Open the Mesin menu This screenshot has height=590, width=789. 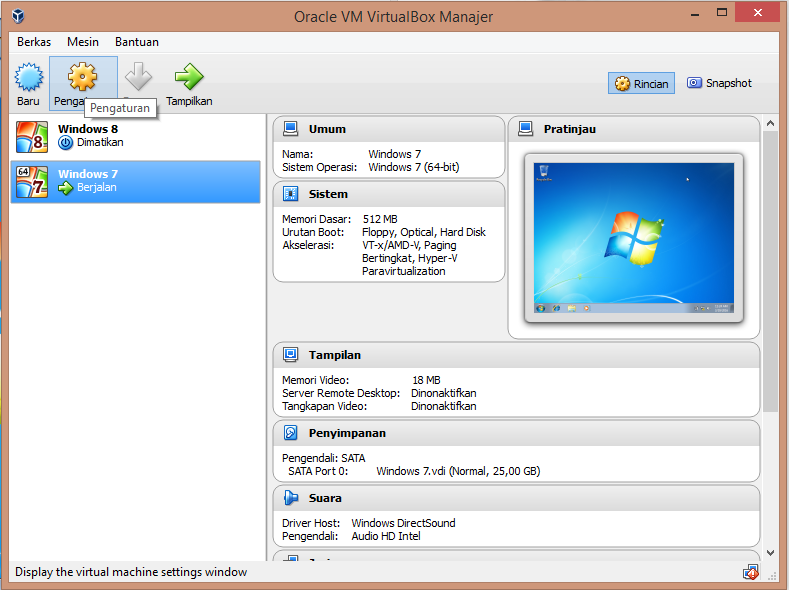(x=83, y=42)
